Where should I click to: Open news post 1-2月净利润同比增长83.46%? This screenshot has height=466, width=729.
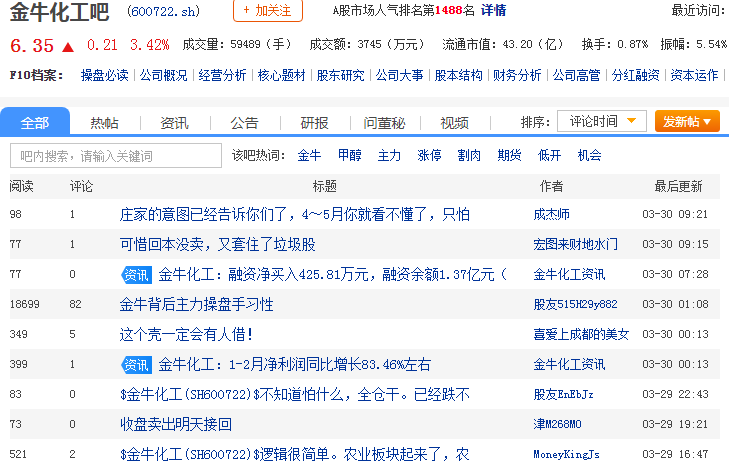tap(295, 364)
